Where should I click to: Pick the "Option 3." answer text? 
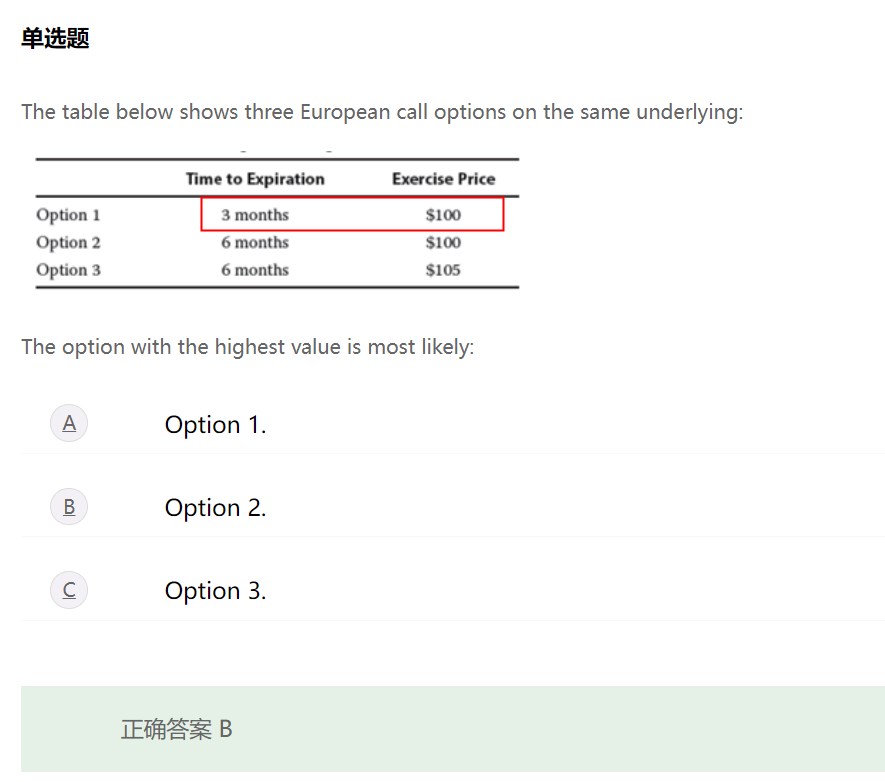coord(215,591)
